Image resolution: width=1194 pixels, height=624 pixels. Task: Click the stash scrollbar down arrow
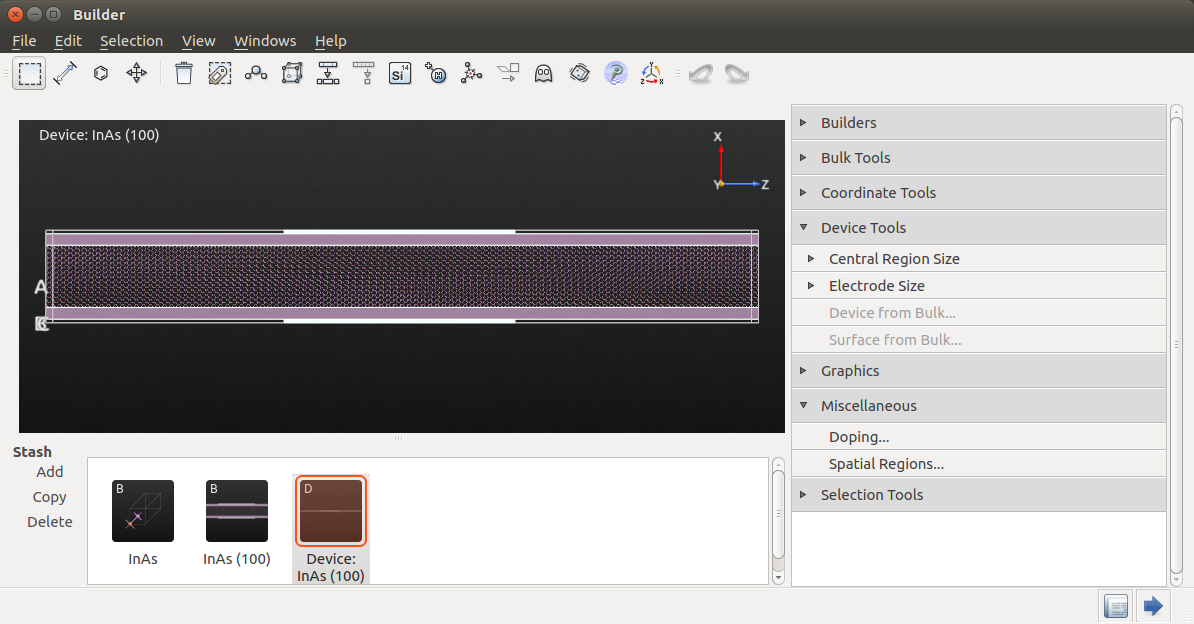point(778,578)
